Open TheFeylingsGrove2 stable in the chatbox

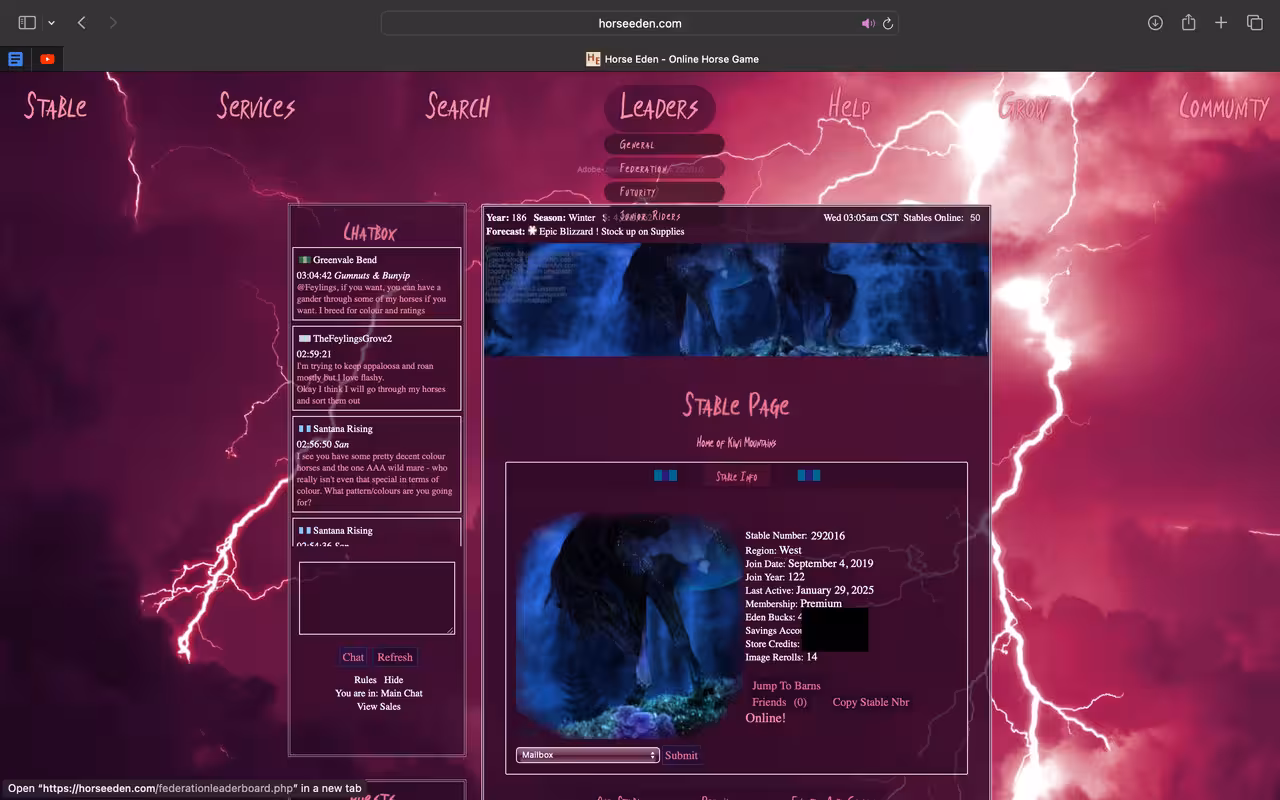(x=352, y=339)
